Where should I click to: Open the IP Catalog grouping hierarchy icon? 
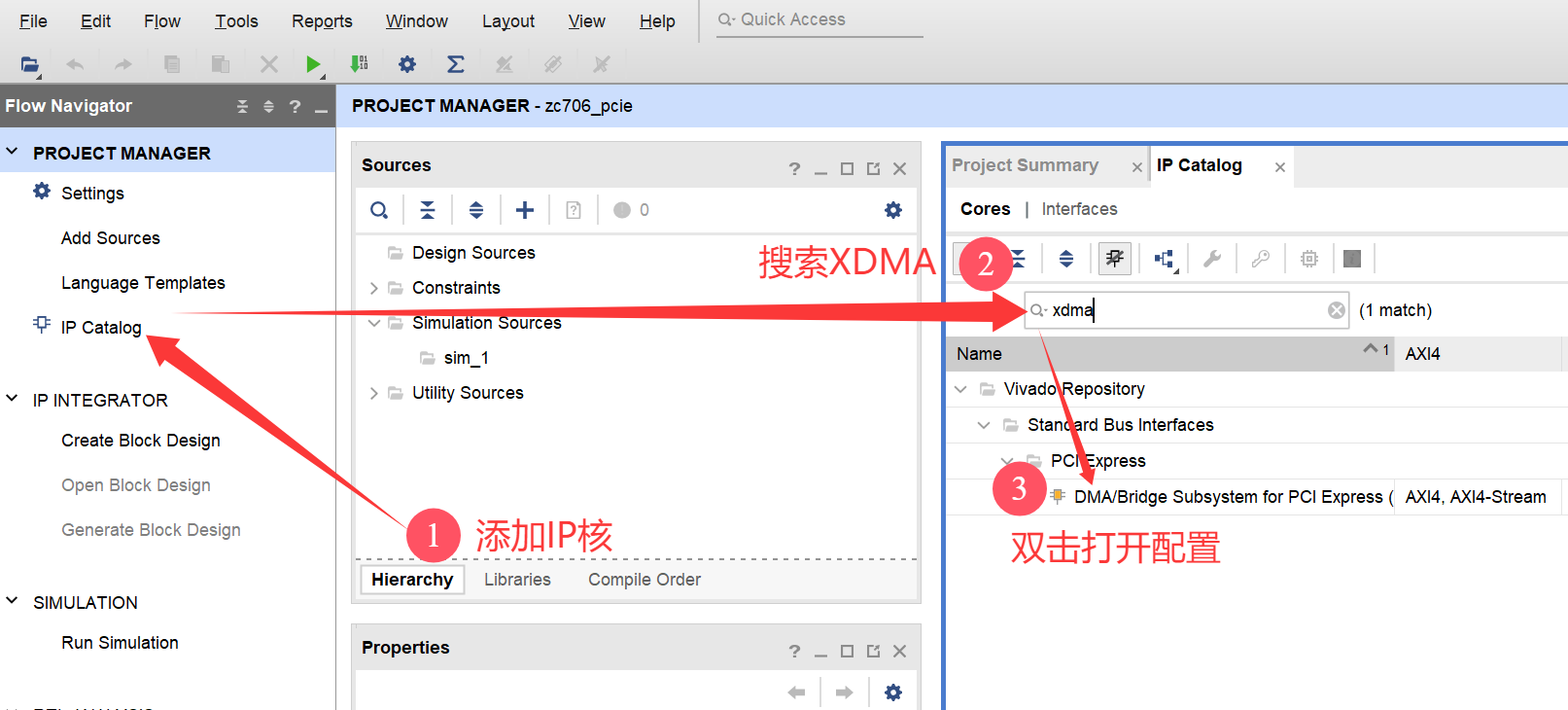pos(1165,259)
